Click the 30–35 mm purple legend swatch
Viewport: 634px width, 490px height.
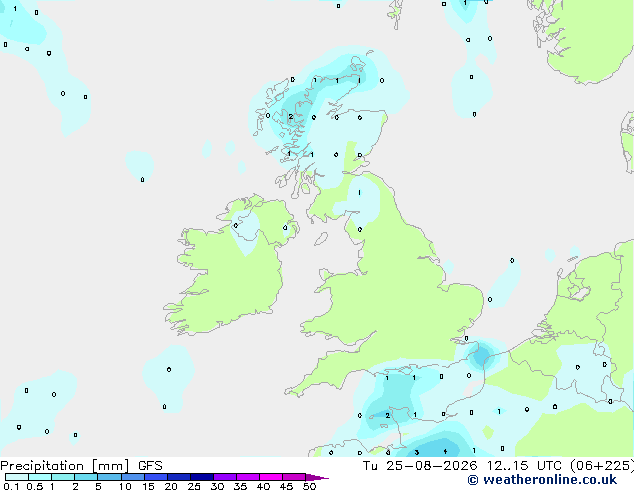coord(225,477)
